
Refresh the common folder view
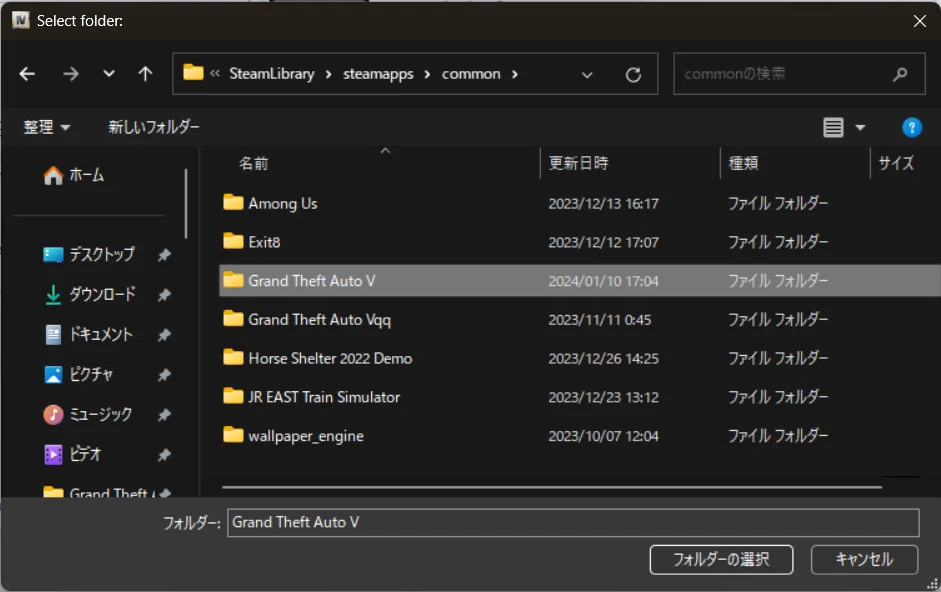click(x=633, y=74)
